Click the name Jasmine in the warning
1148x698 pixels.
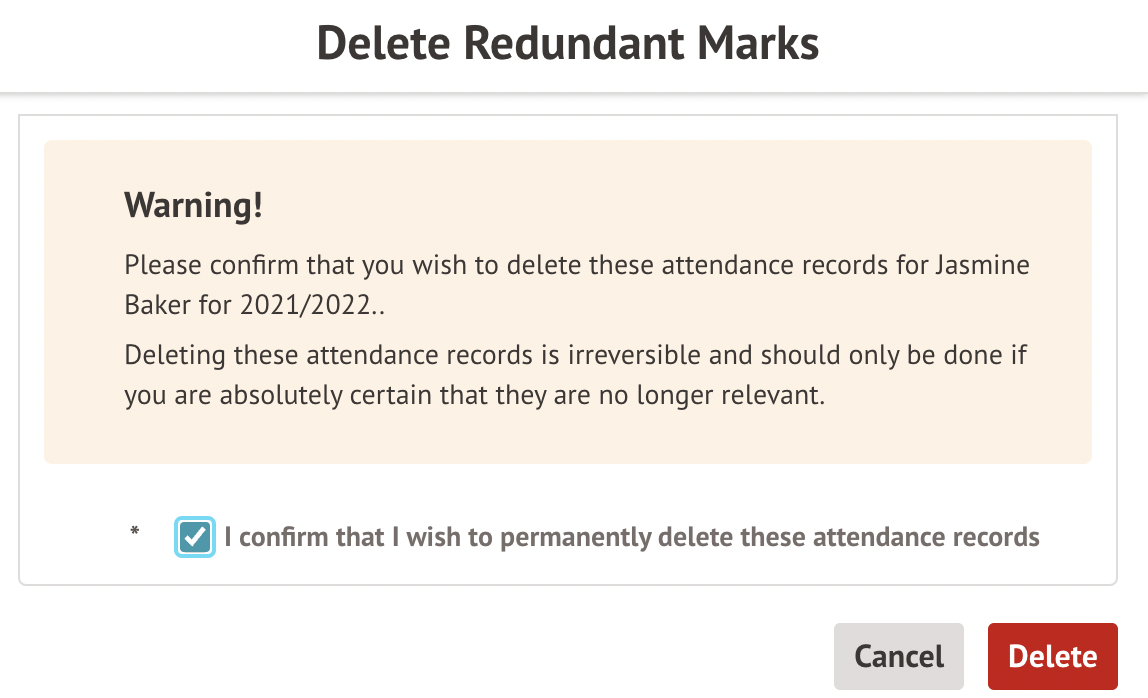[x=982, y=266]
